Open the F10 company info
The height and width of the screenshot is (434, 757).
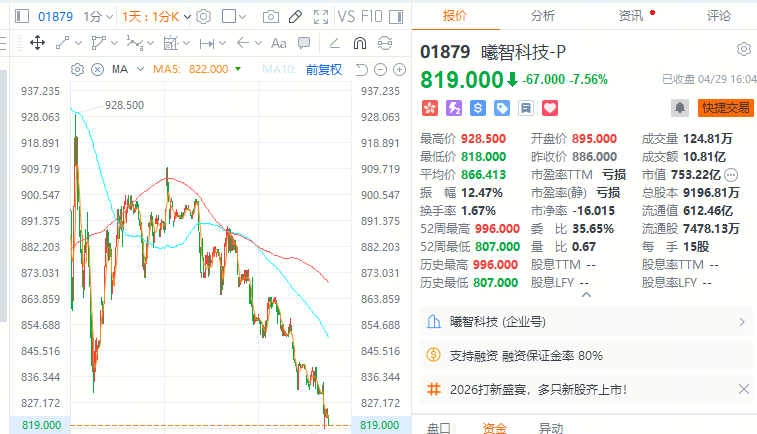pyautogui.click(x=371, y=17)
